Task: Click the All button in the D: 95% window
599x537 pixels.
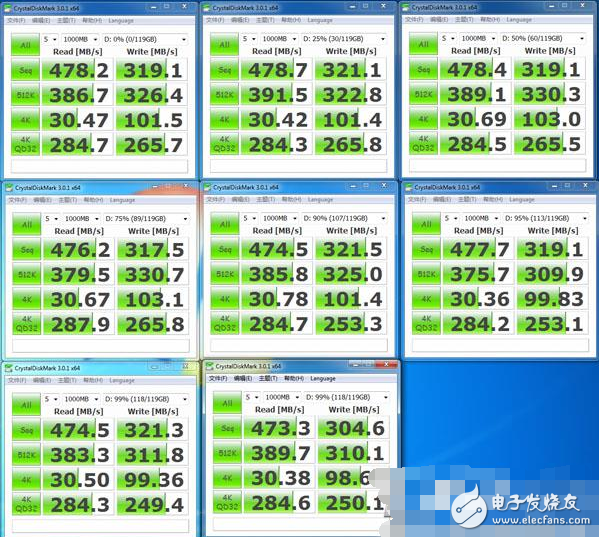Action: click(x=426, y=224)
